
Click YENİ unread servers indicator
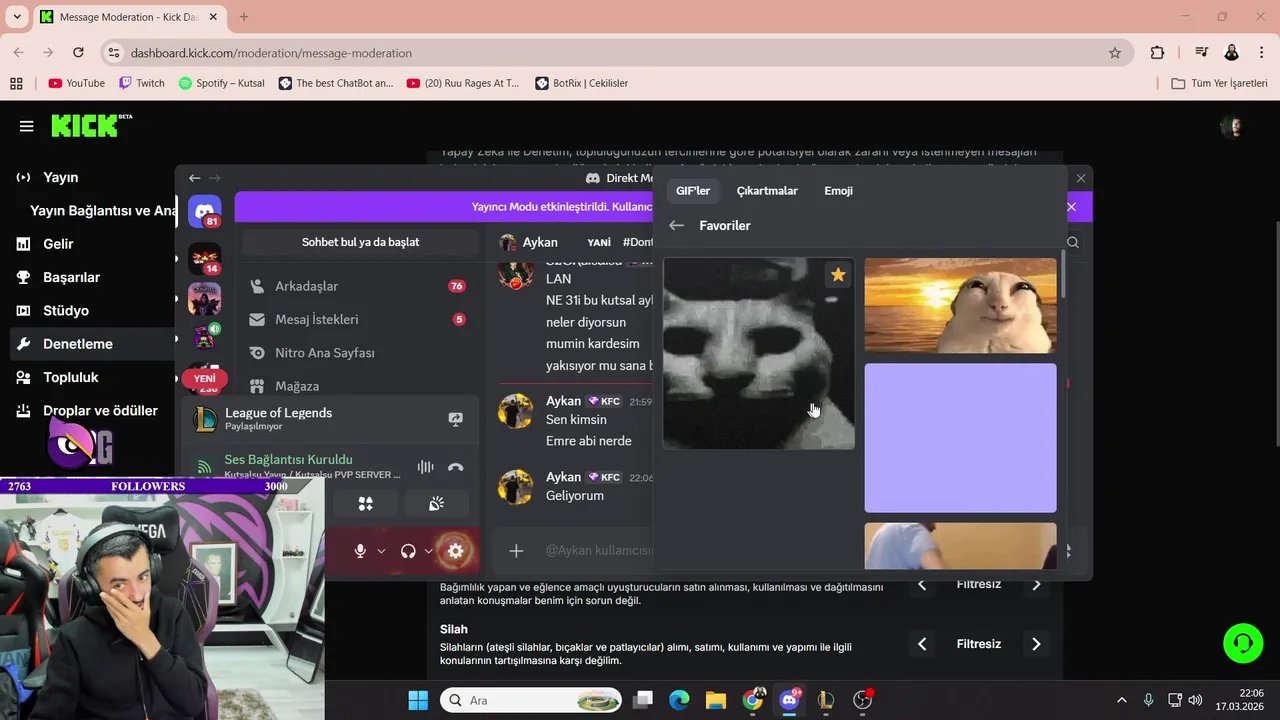204,379
